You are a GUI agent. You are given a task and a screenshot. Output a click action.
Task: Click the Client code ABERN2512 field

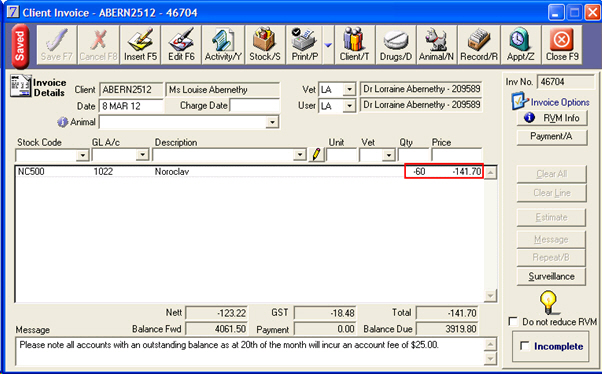[131, 90]
